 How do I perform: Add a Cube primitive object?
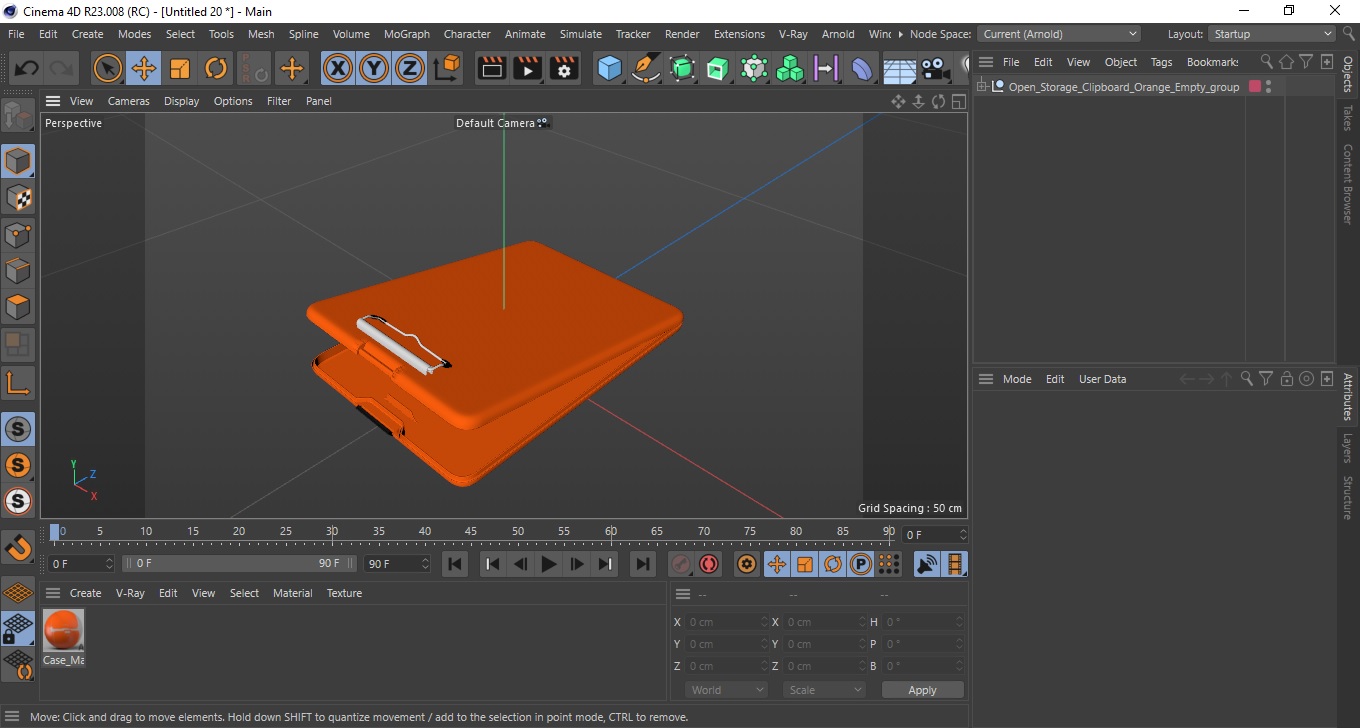click(x=610, y=68)
